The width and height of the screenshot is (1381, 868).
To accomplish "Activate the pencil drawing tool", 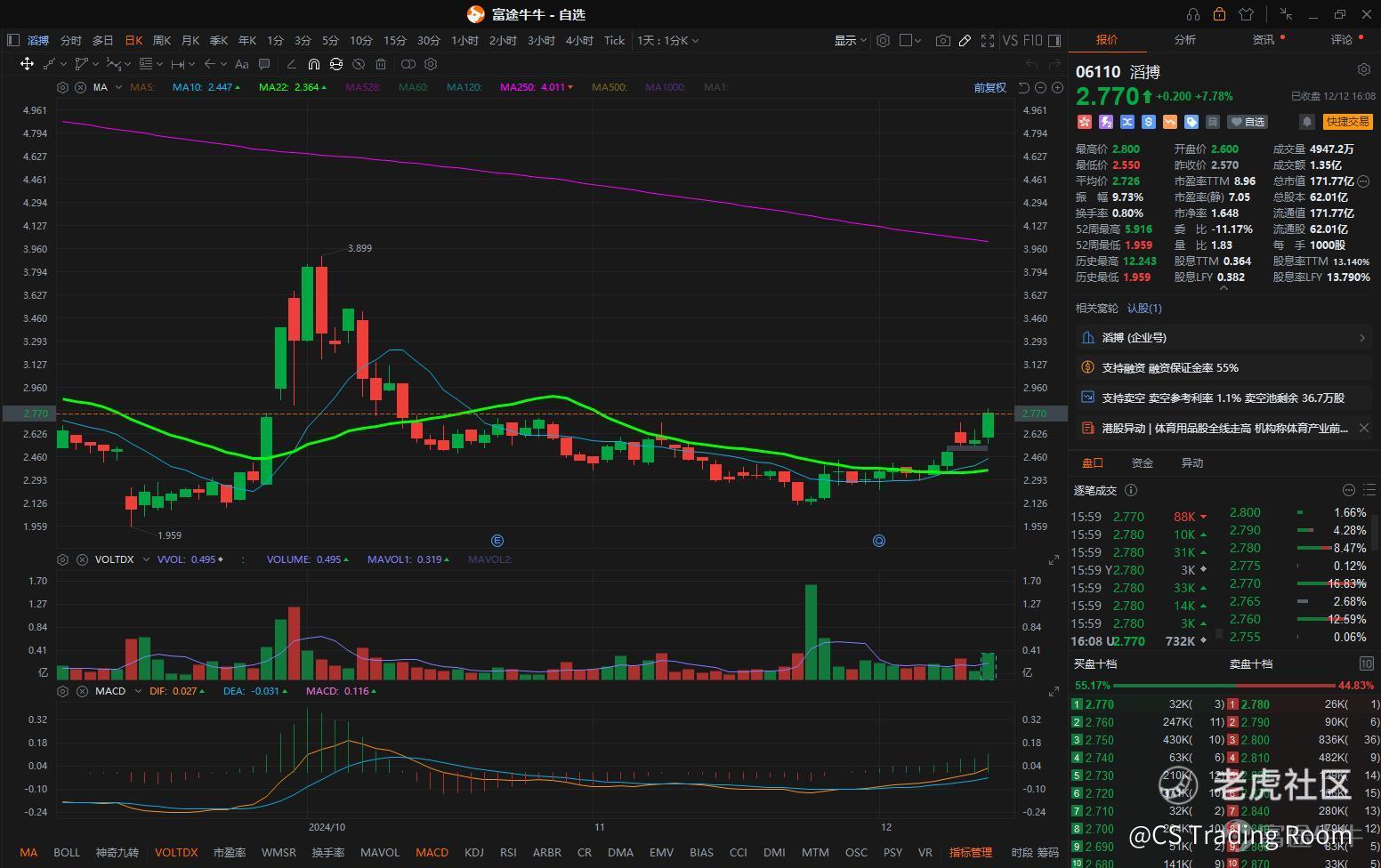I will (965, 40).
